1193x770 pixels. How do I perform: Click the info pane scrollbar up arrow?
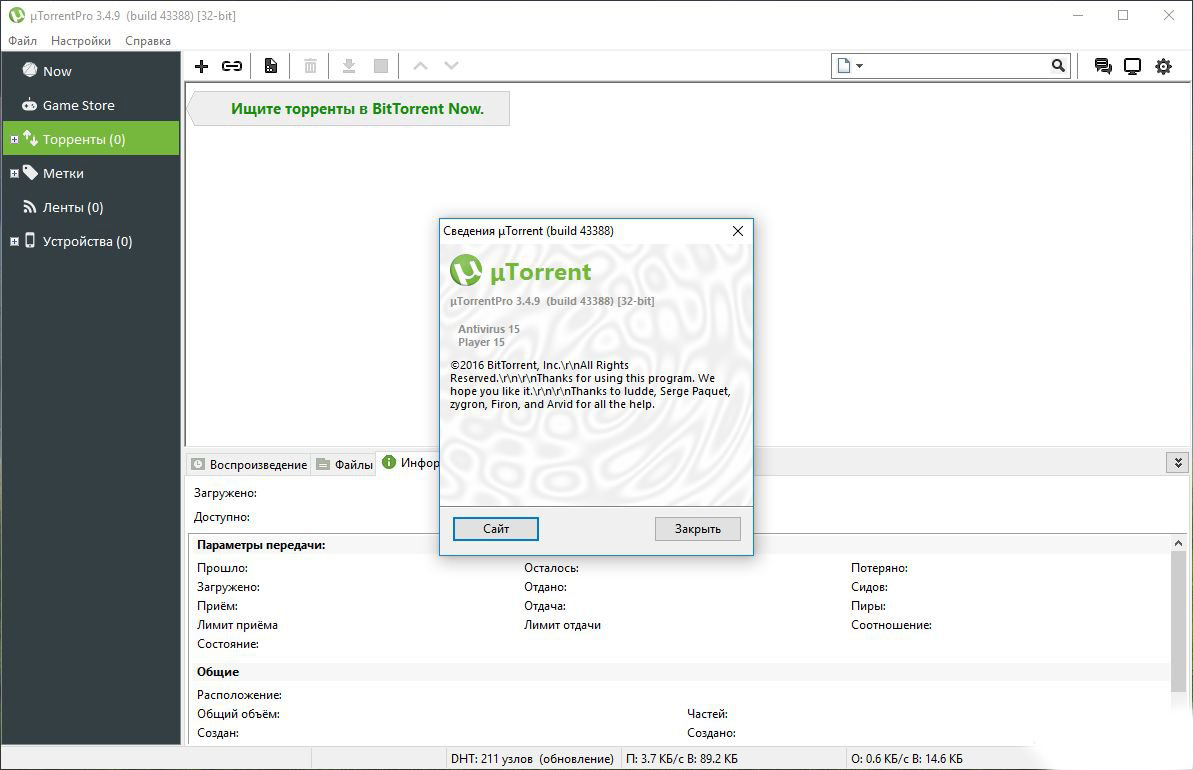click(x=1178, y=543)
